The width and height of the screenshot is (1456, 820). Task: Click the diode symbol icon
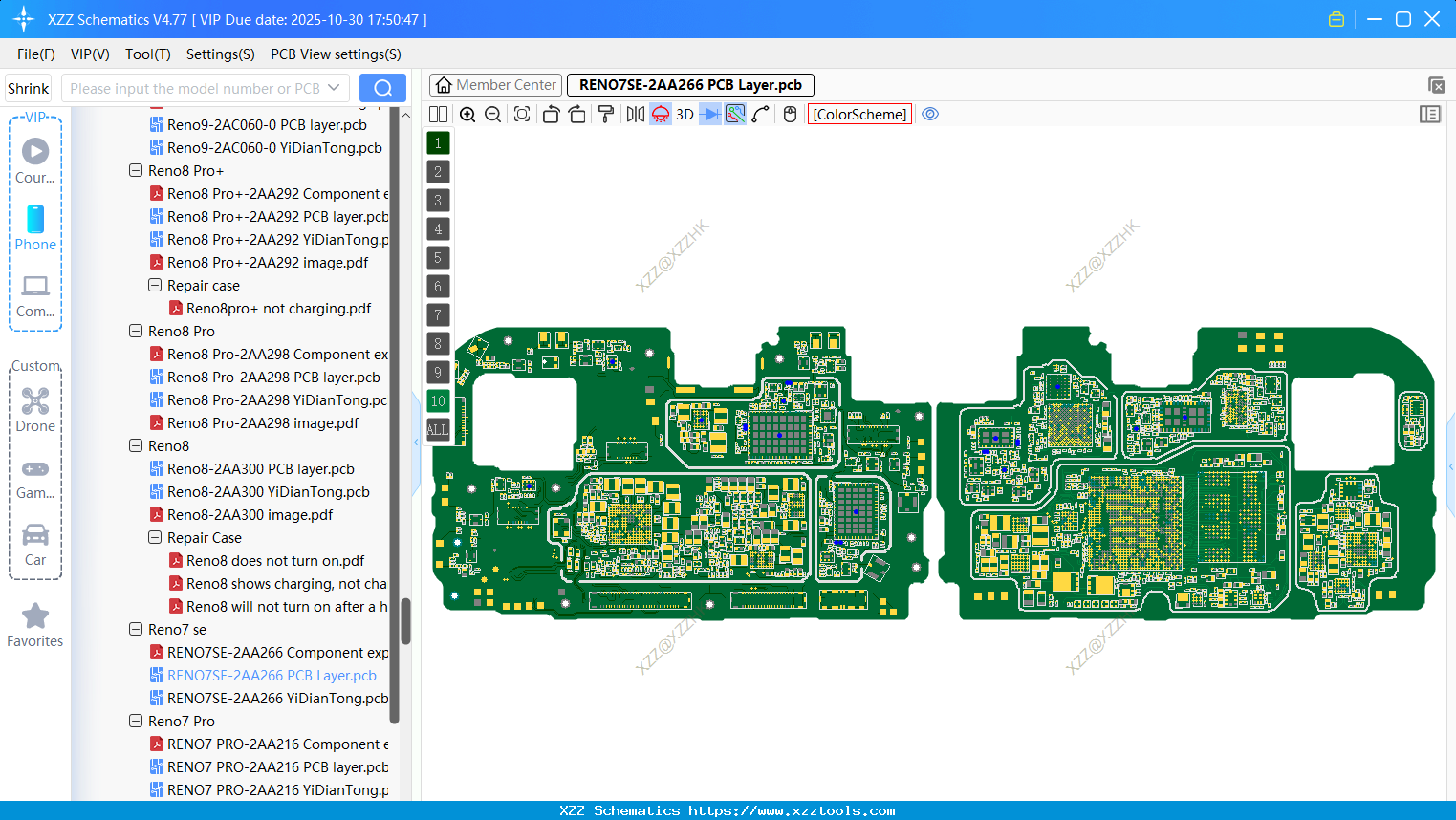709,115
